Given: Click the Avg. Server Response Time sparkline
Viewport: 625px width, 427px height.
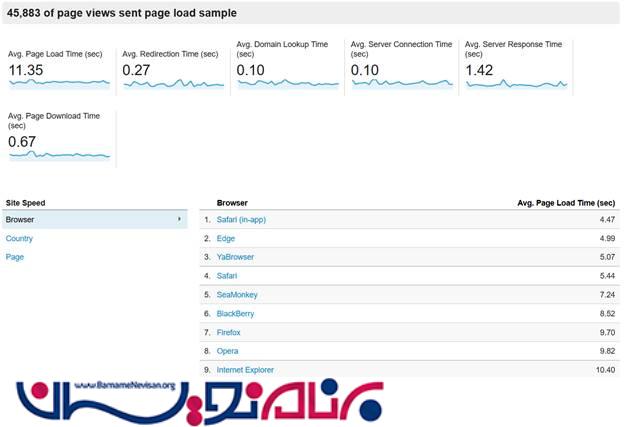Looking at the screenshot, I should tap(517, 84).
